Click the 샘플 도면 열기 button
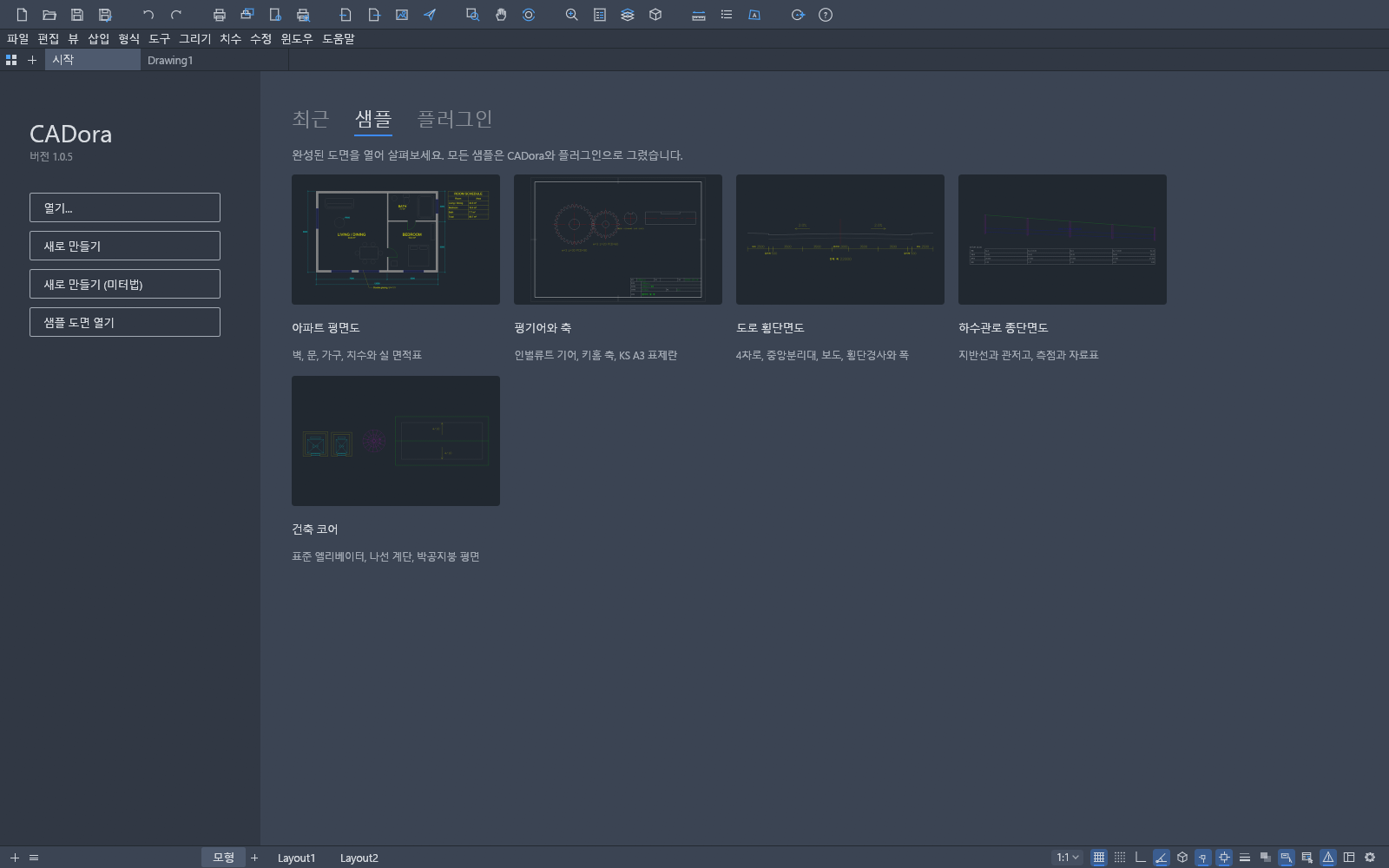 125,322
